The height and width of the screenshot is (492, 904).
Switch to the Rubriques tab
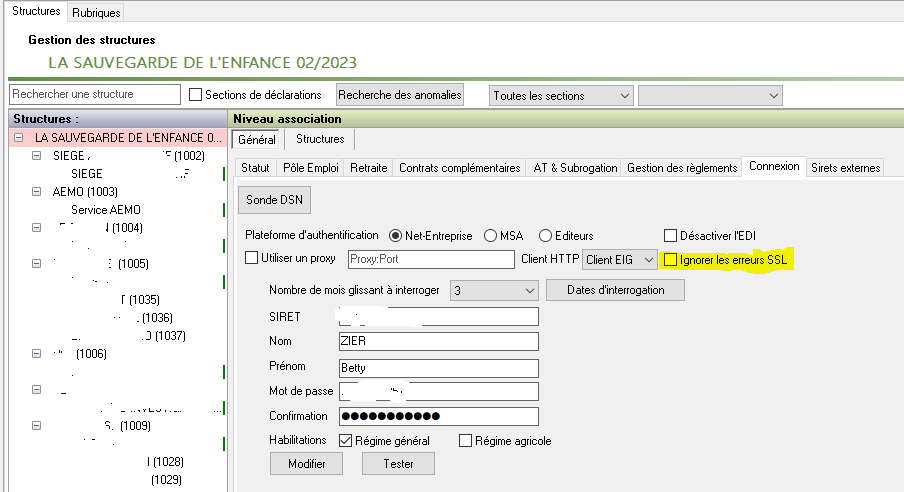tap(96, 13)
